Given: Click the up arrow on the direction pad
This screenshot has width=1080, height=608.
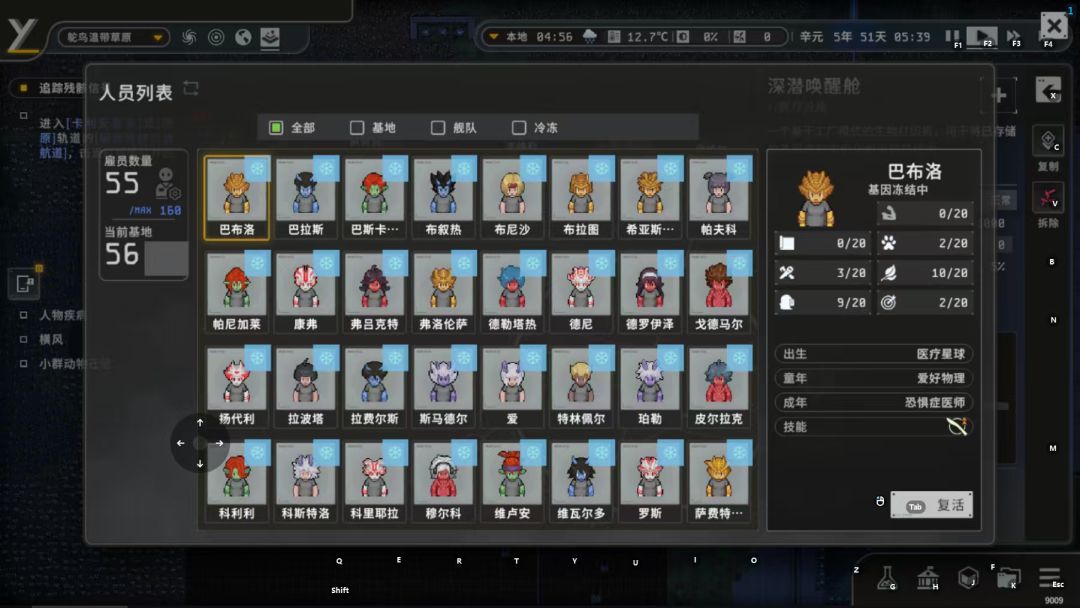Looking at the screenshot, I should pos(200,422).
